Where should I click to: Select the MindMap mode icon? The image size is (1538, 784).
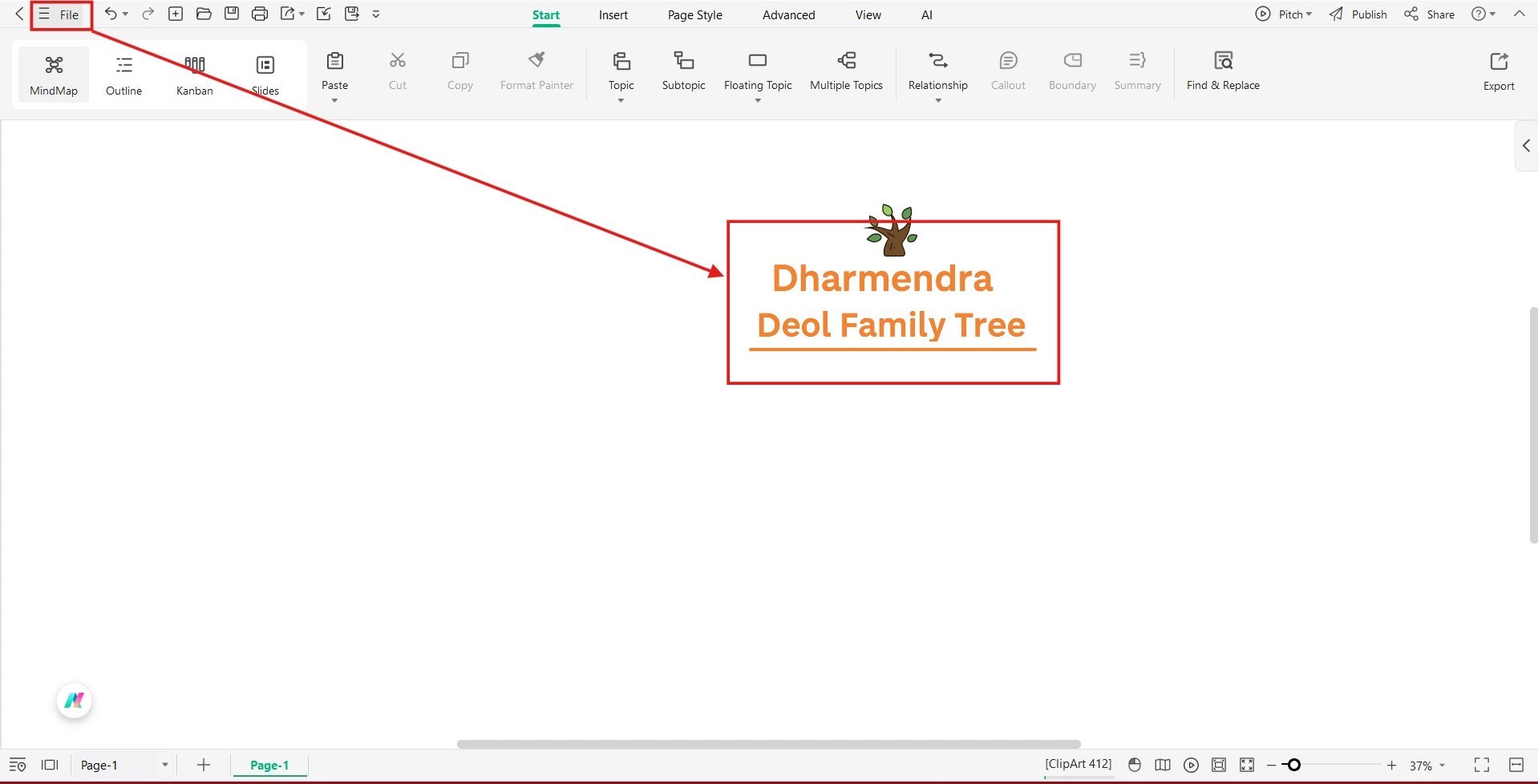(x=53, y=74)
